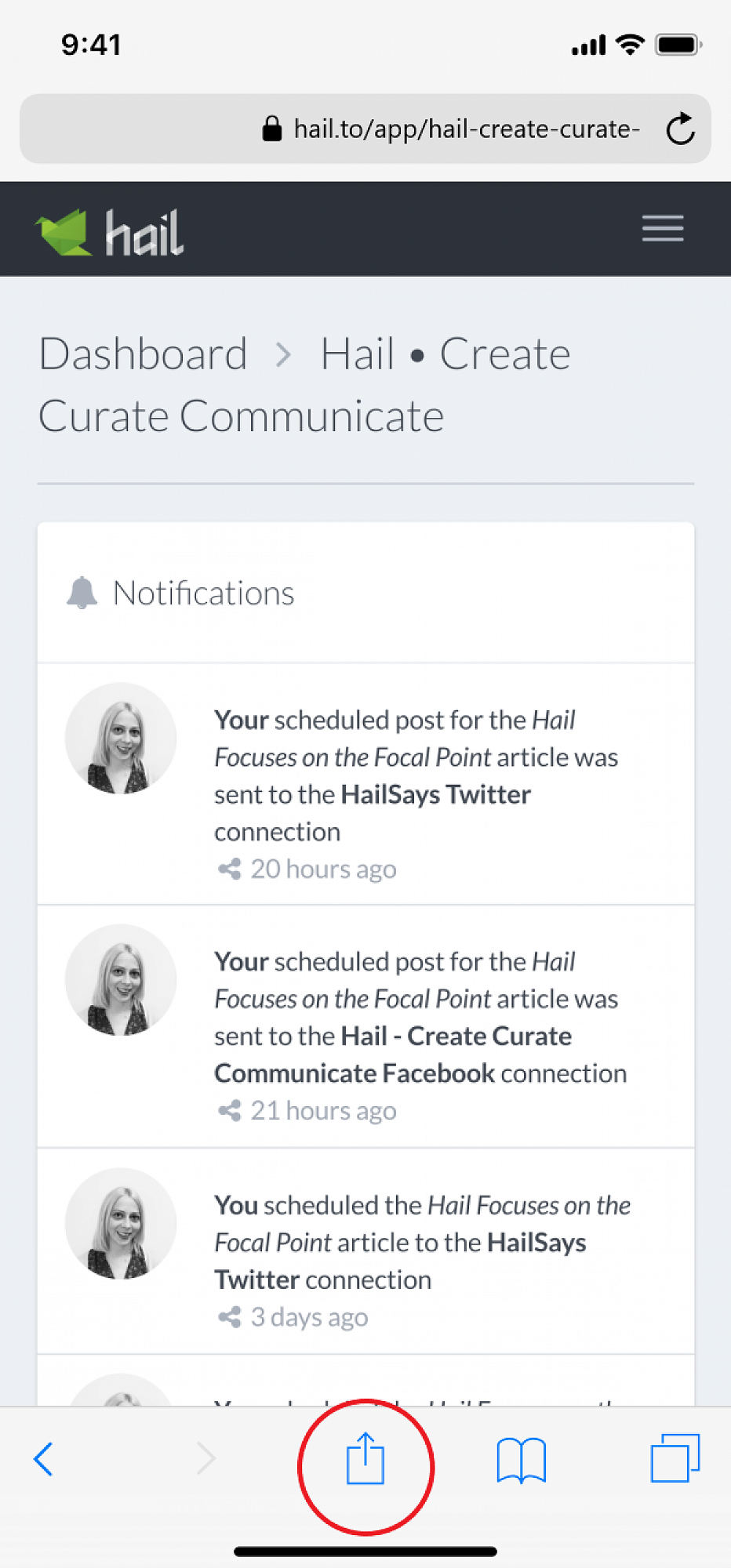Reload the page with refresh icon
Image resolution: width=731 pixels, height=1568 pixels.
680,129
